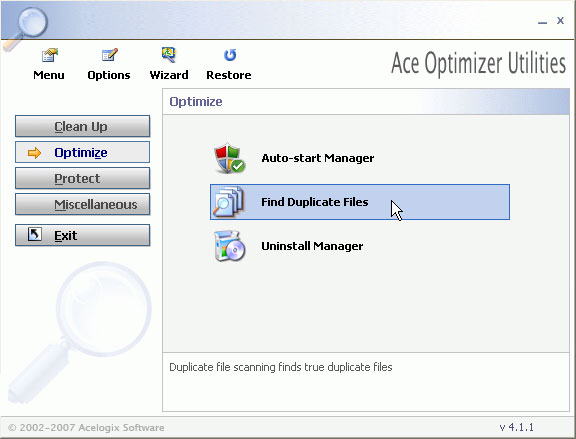Click the Optimize panel header title

click(x=196, y=102)
